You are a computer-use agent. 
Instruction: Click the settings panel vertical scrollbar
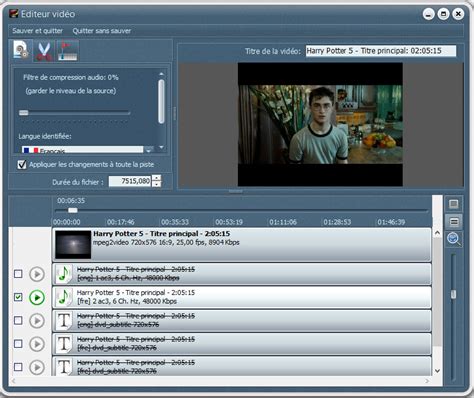click(161, 101)
